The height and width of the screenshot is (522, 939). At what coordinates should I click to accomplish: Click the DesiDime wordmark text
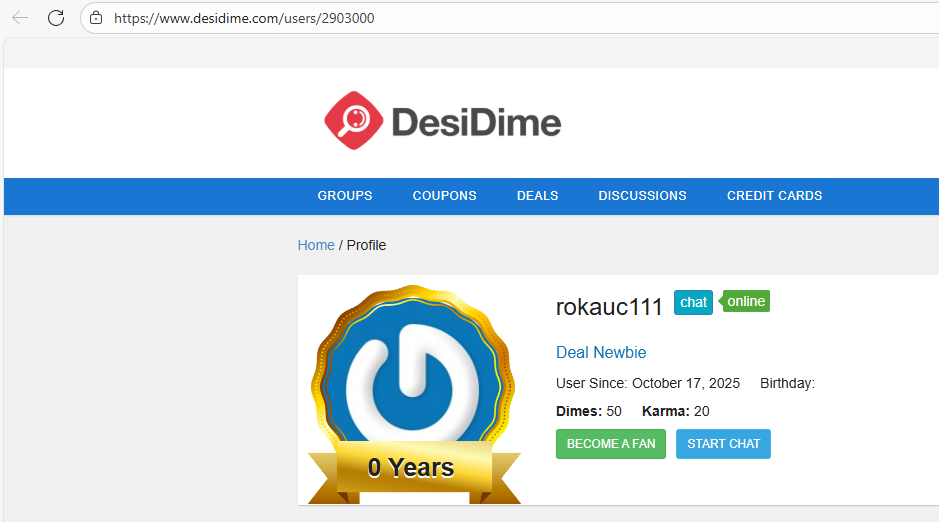(x=476, y=122)
